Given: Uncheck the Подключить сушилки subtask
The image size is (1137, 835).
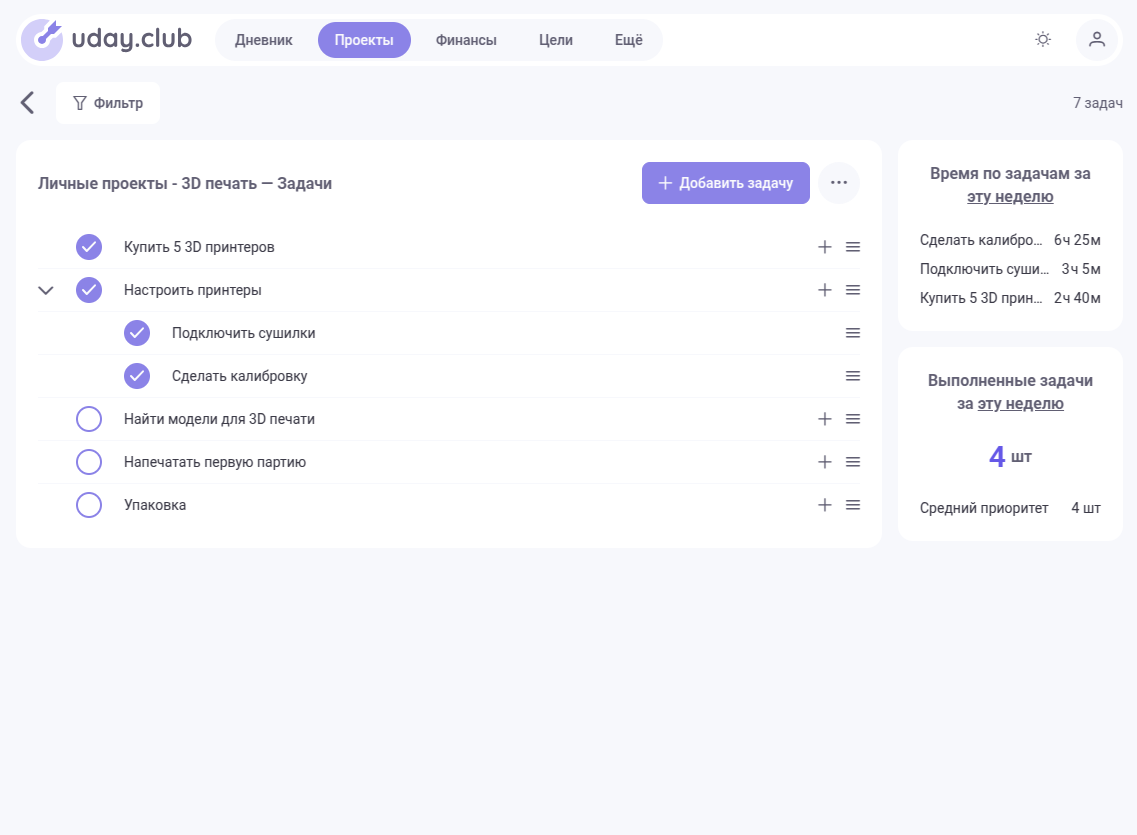Looking at the screenshot, I should click(137, 333).
